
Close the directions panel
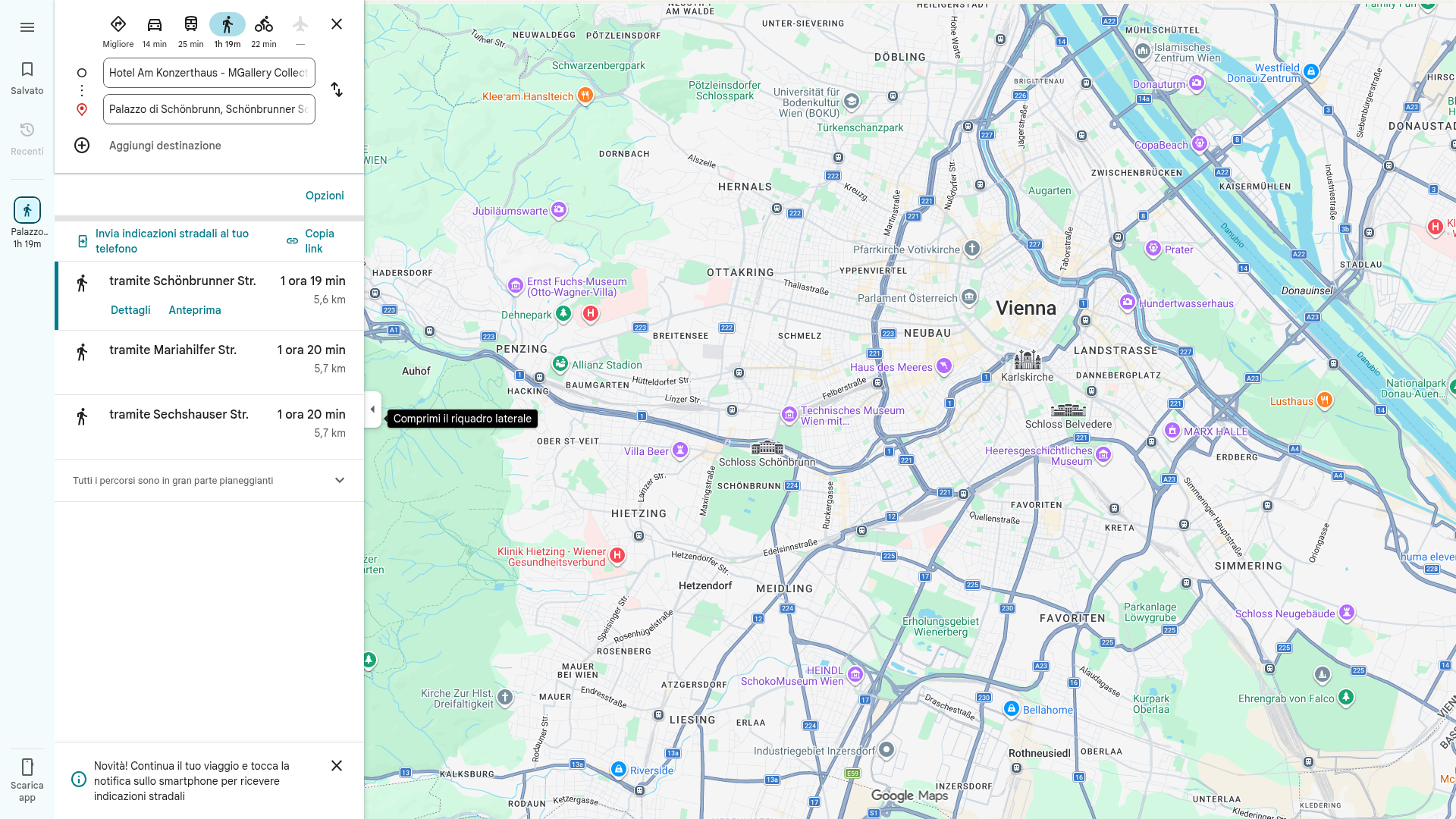coord(337,24)
